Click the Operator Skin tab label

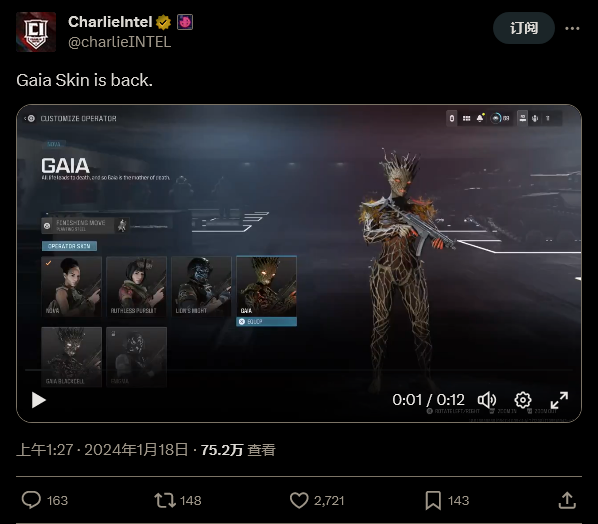69,246
